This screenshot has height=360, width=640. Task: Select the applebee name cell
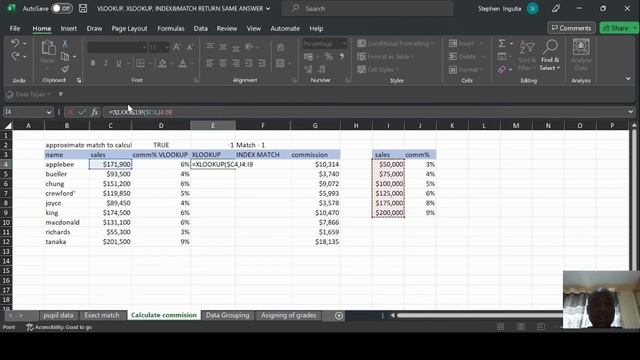(67, 164)
